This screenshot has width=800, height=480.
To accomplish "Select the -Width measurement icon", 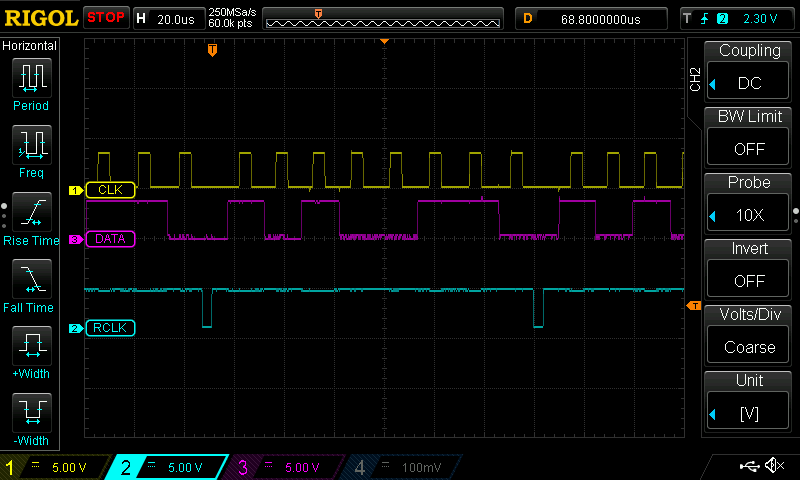I will pyautogui.click(x=32, y=413).
